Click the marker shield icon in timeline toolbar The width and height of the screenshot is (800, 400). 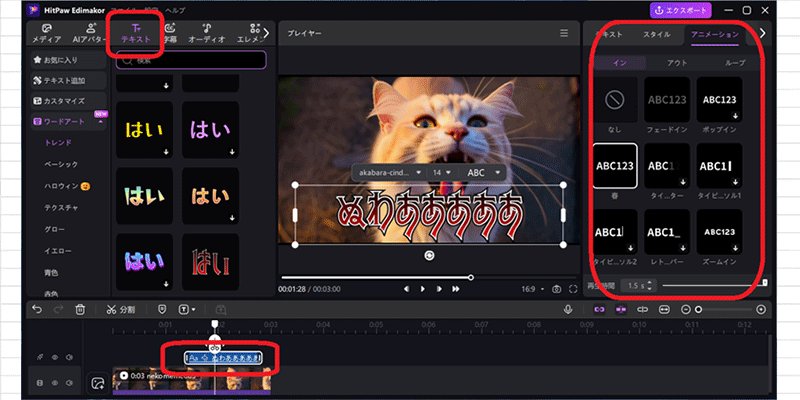[162, 309]
